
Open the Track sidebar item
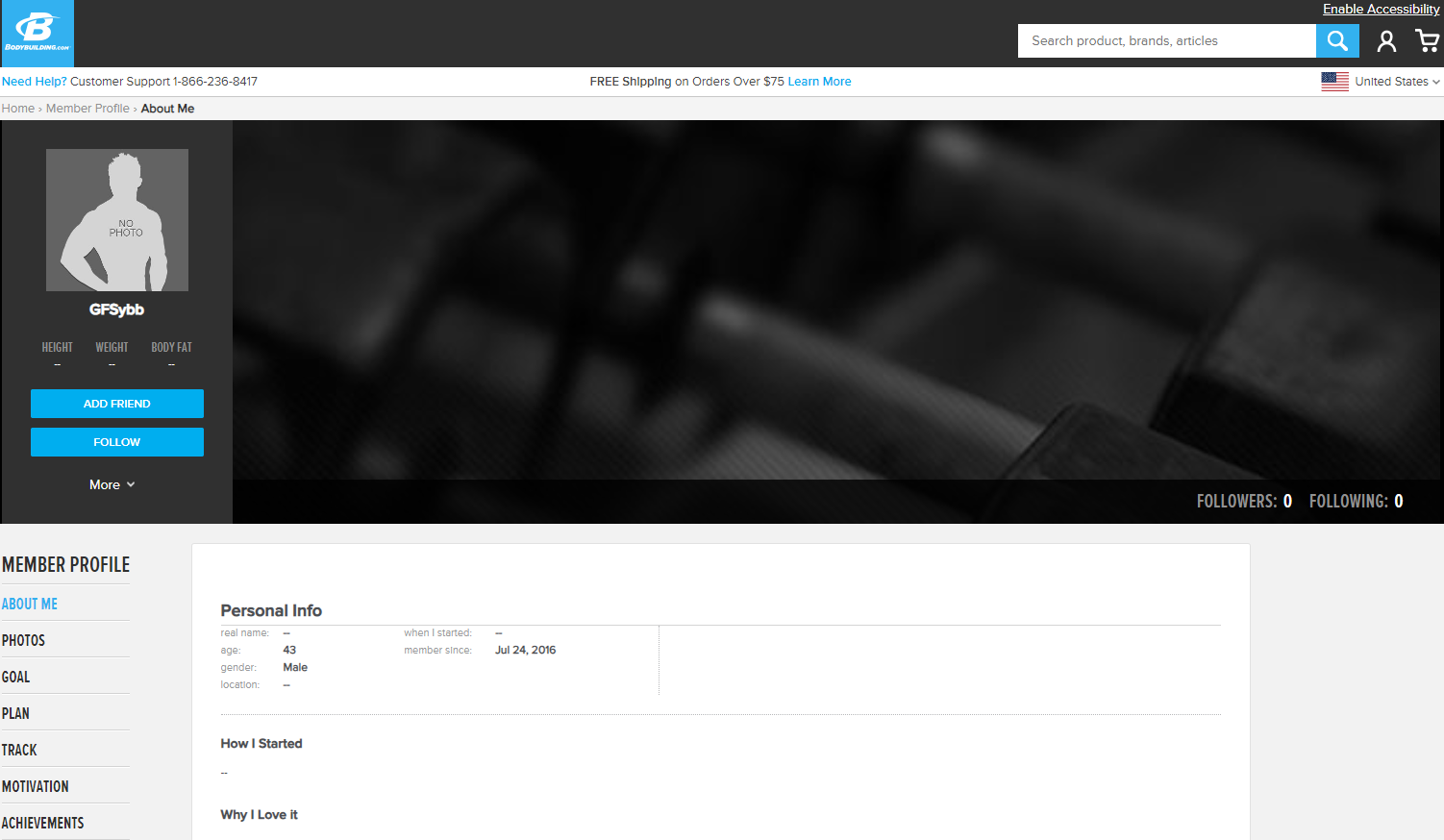tap(19, 750)
